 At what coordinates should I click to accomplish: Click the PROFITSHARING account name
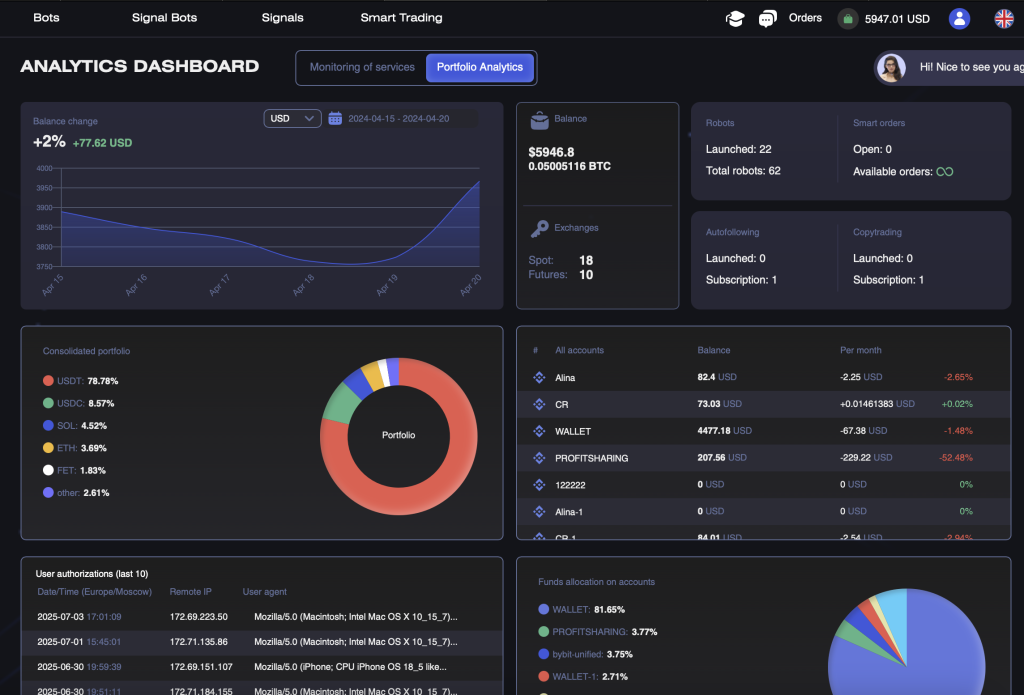[592, 459]
